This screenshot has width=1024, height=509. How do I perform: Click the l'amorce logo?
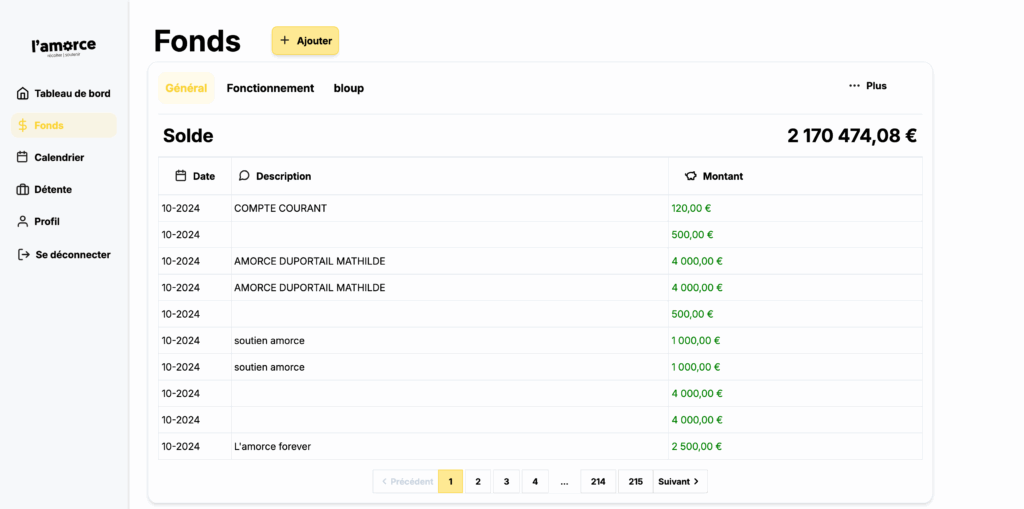(x=64, y=47)
